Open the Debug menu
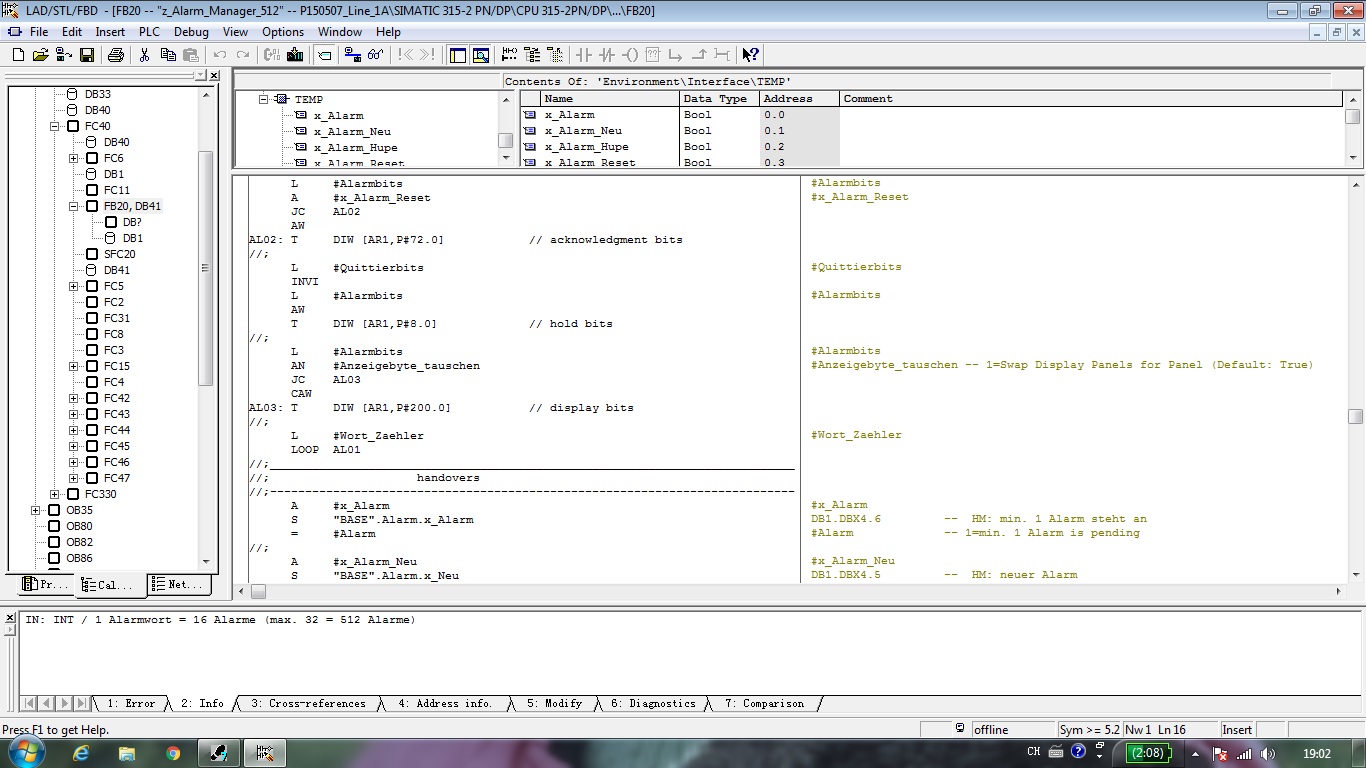Screen dimensions: 1366x768 pyautogui.click(x=191, y=32)
